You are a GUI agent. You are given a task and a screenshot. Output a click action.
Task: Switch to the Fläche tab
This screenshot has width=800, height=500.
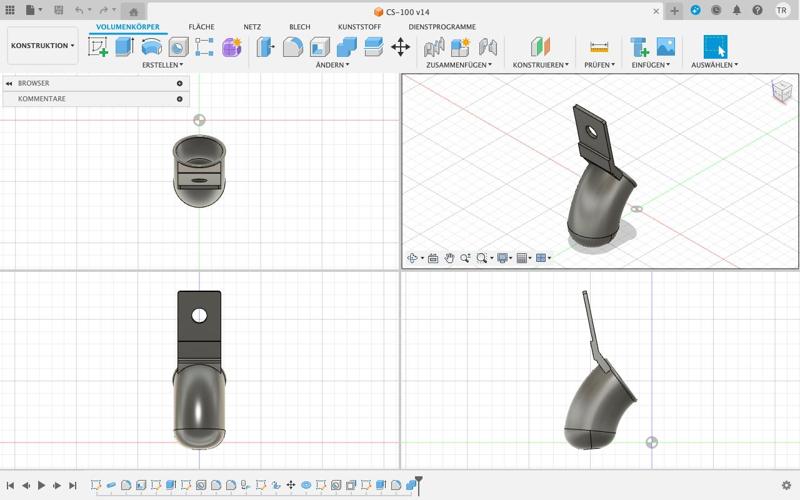tap(201, 27)
